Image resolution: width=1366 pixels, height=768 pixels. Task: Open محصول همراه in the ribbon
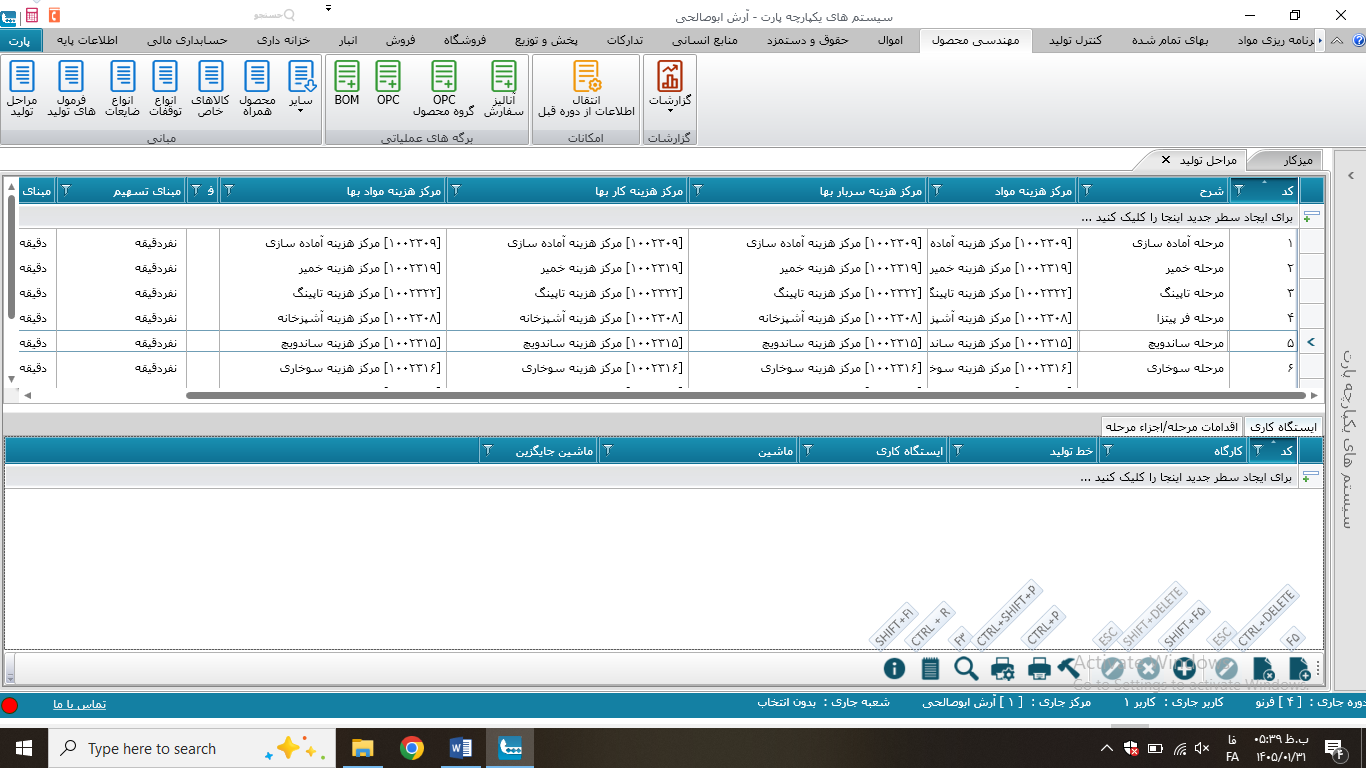click(x=257, y=89)
